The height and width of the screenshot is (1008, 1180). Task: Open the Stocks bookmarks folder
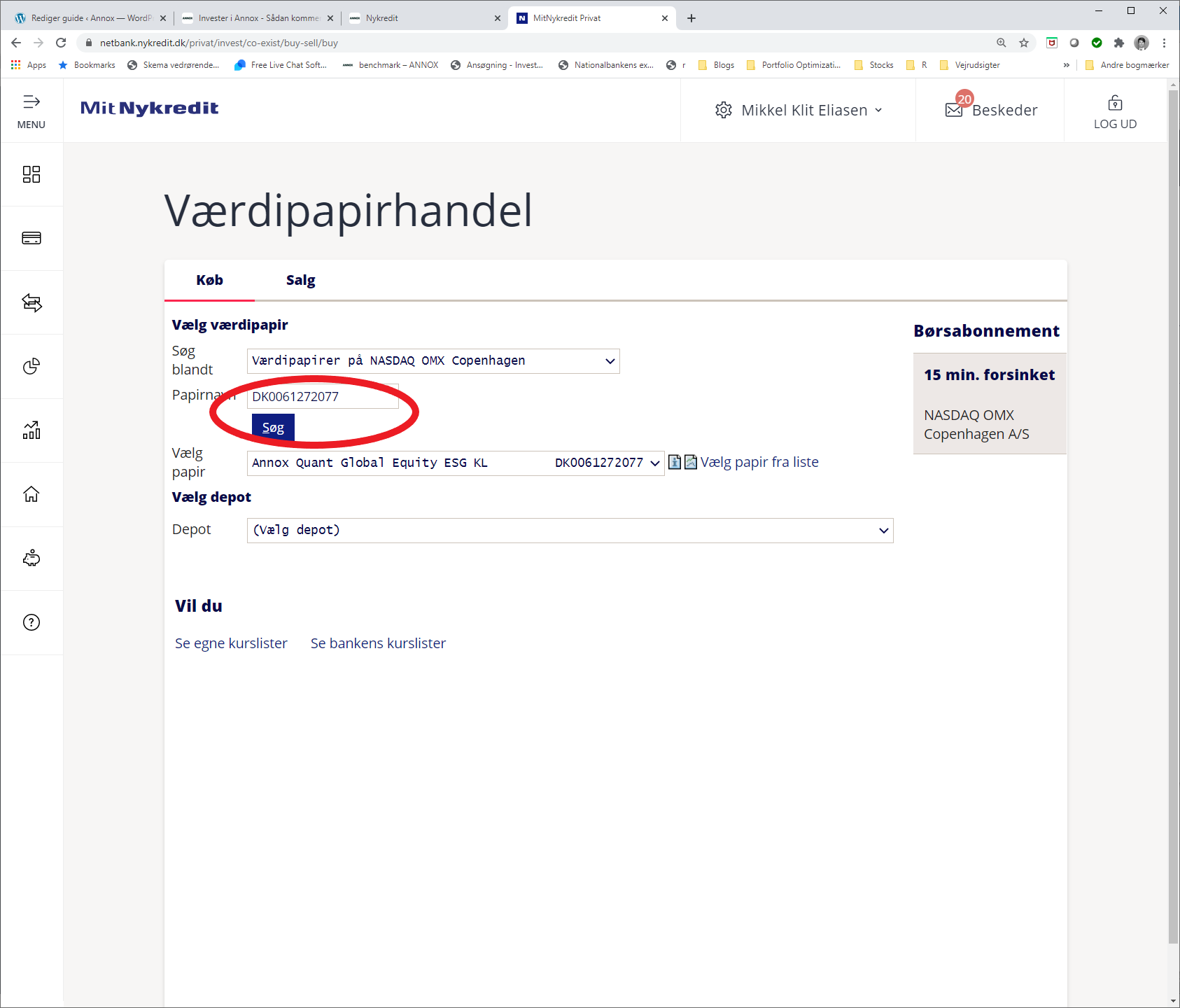tap(873, 65)
